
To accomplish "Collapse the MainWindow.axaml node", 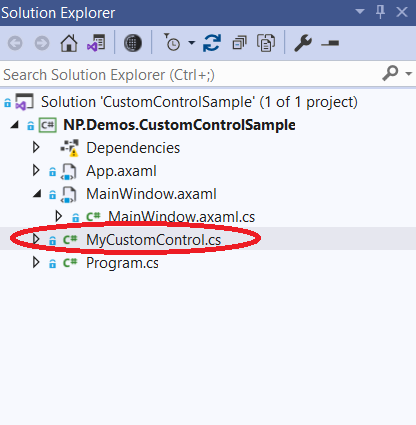I will coord(37,193).
